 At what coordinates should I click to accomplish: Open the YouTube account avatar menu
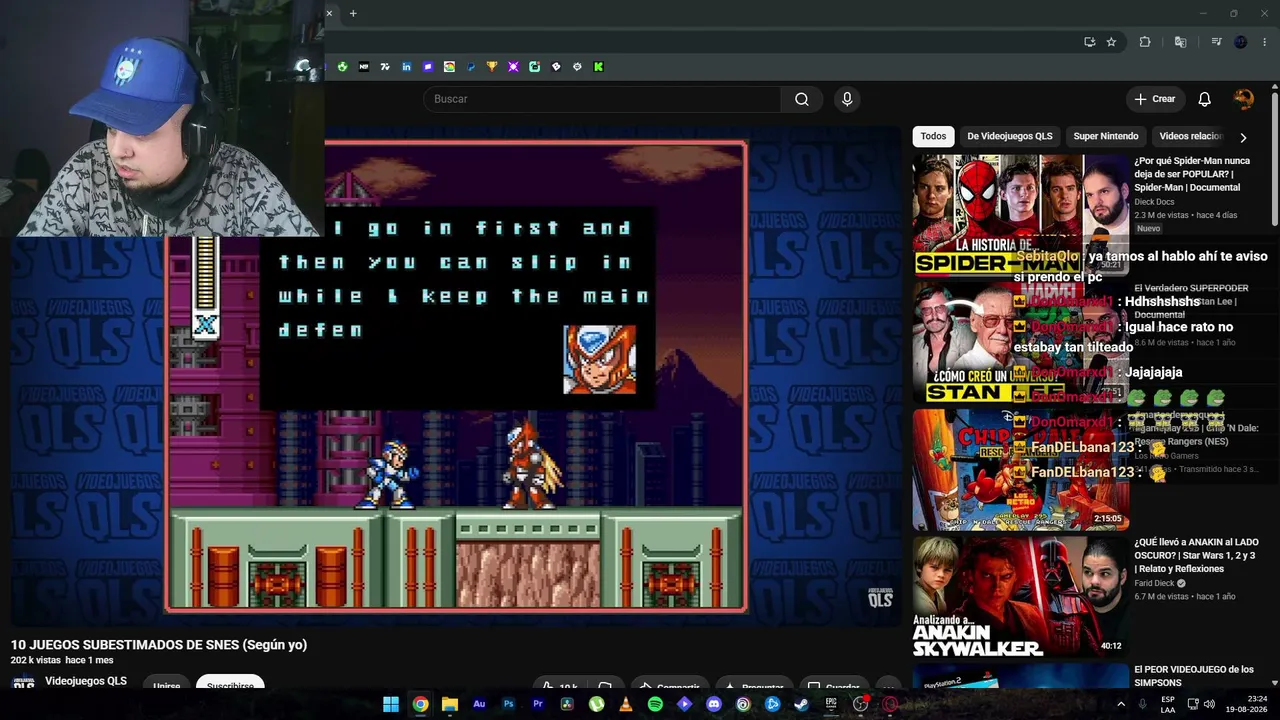coord(1244,99)
